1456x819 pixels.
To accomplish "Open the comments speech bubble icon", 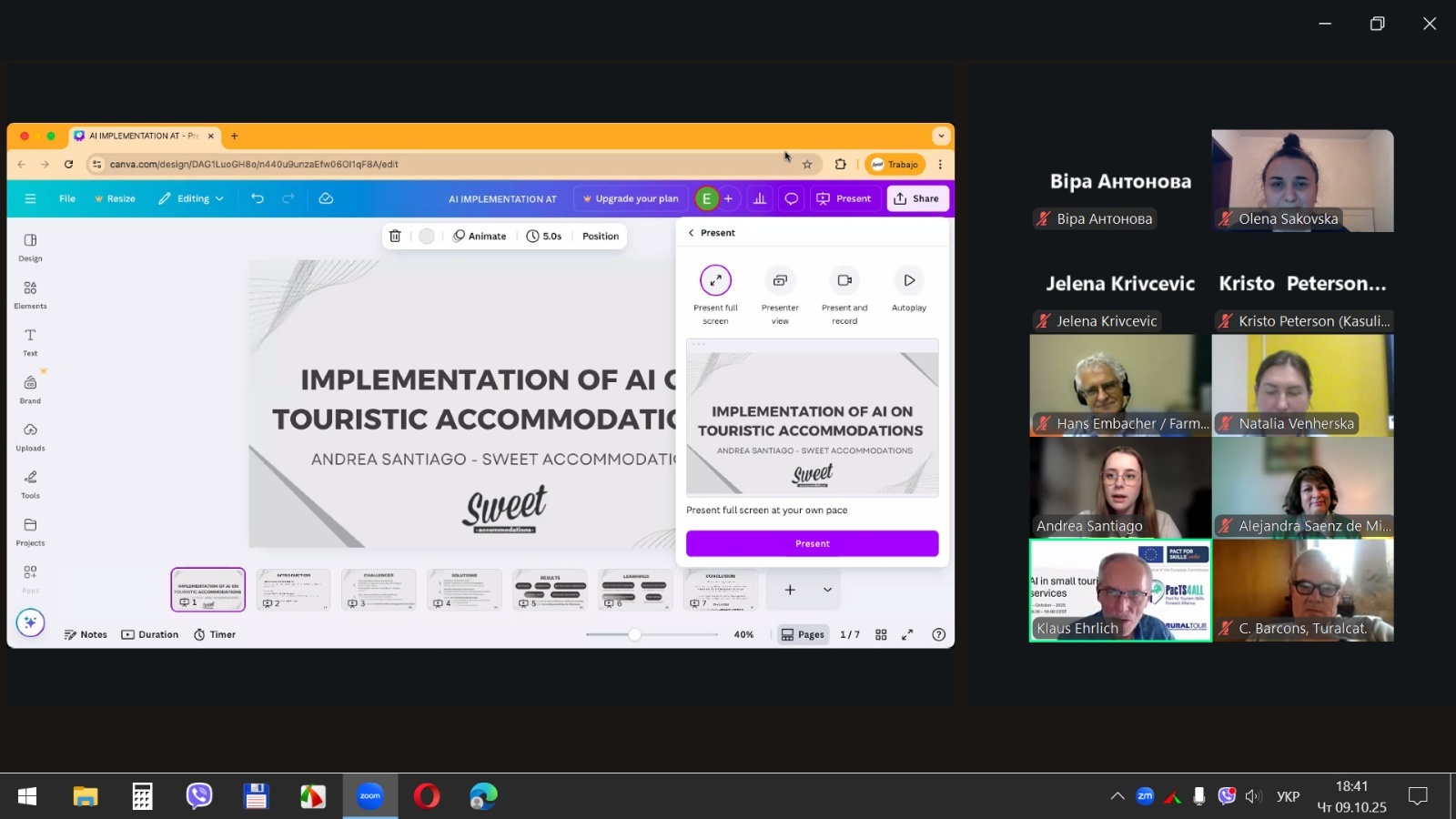I will (792, 198).
